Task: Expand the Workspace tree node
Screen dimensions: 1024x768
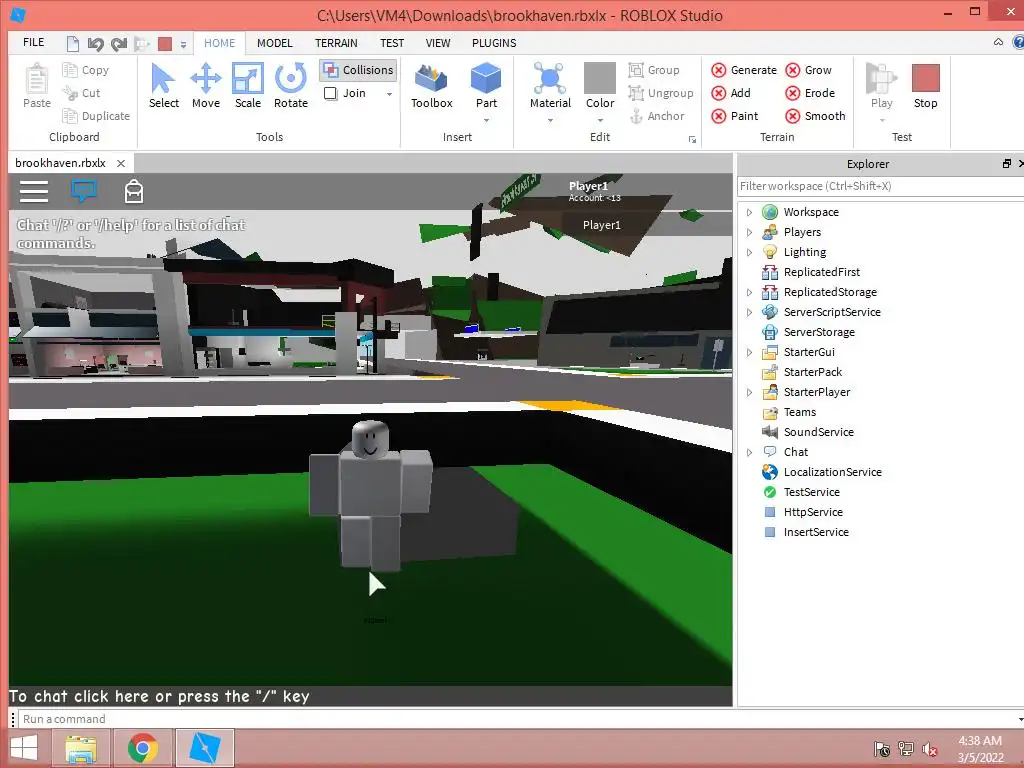Action: (749, 212)
